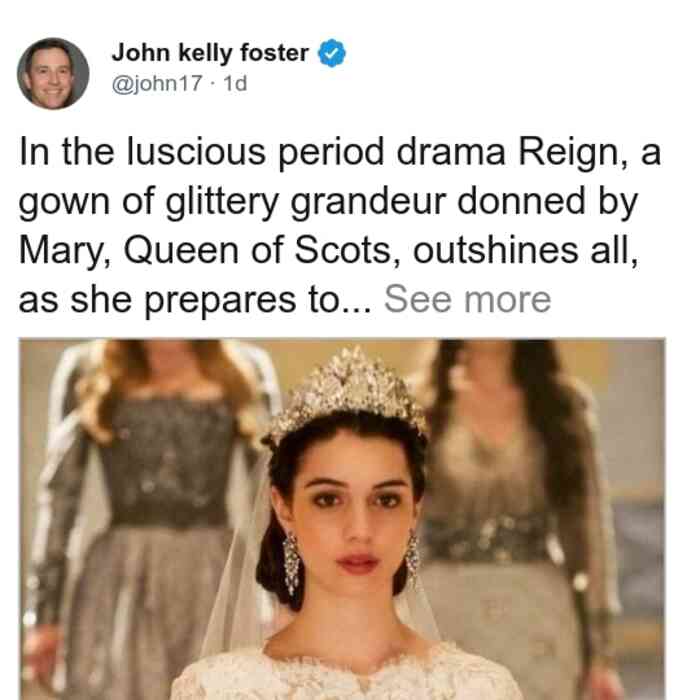The height and width of the screenshot is (700, 700).
Task: Select the tiara on the bride
Action: click(348, 393)
